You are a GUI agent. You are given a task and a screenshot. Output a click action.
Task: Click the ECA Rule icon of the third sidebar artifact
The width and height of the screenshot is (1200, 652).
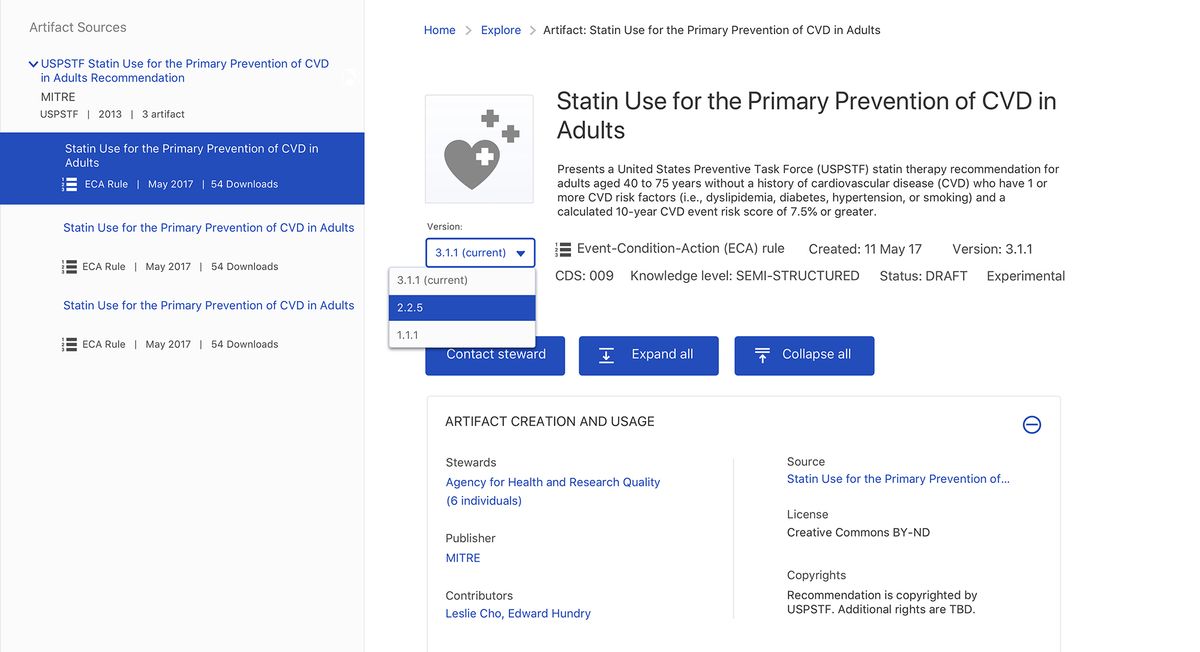[x=69, y=344]
